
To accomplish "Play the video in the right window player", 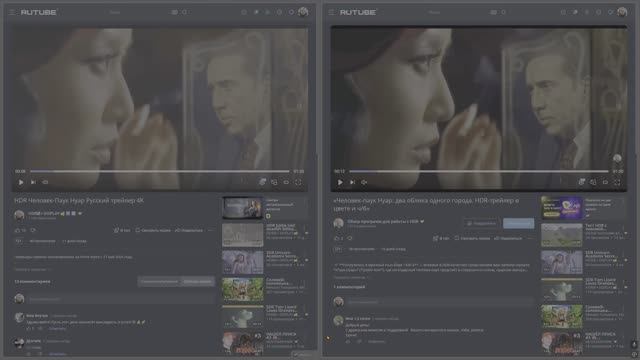I will tap(340, 182).
